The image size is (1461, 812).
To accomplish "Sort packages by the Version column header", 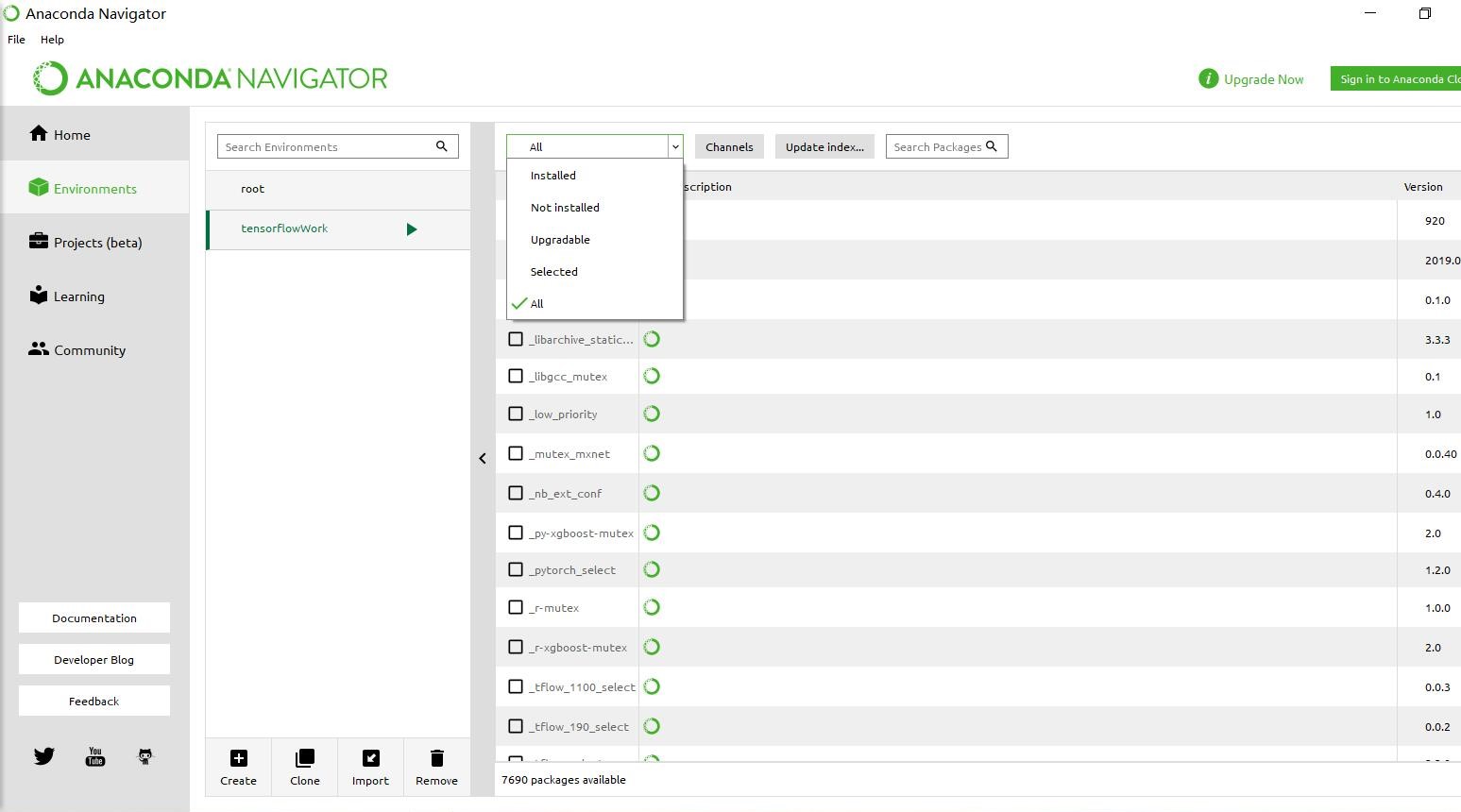I will point(1423,186).
